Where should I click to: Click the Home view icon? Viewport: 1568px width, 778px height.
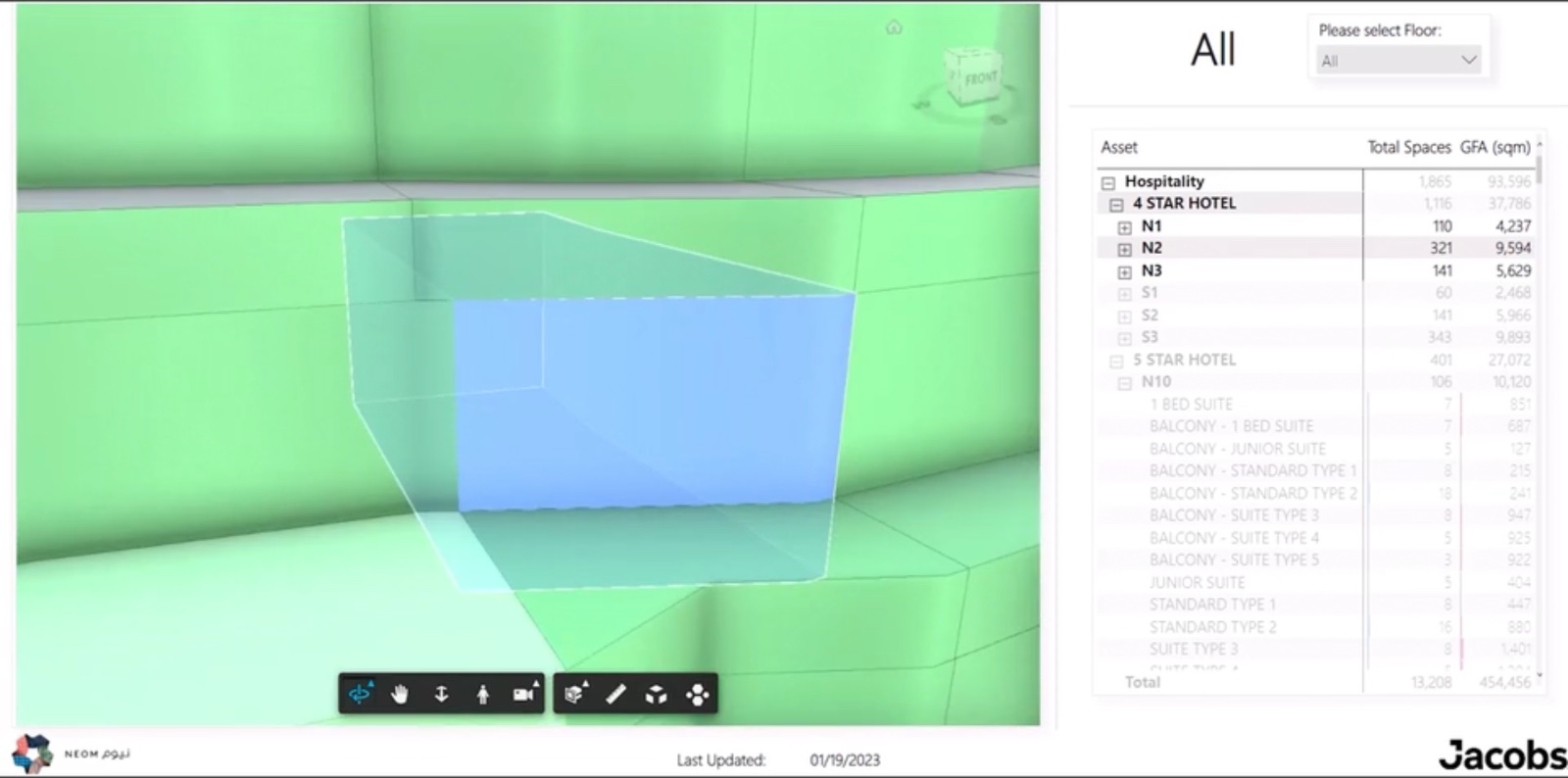[x=894, y=27]
